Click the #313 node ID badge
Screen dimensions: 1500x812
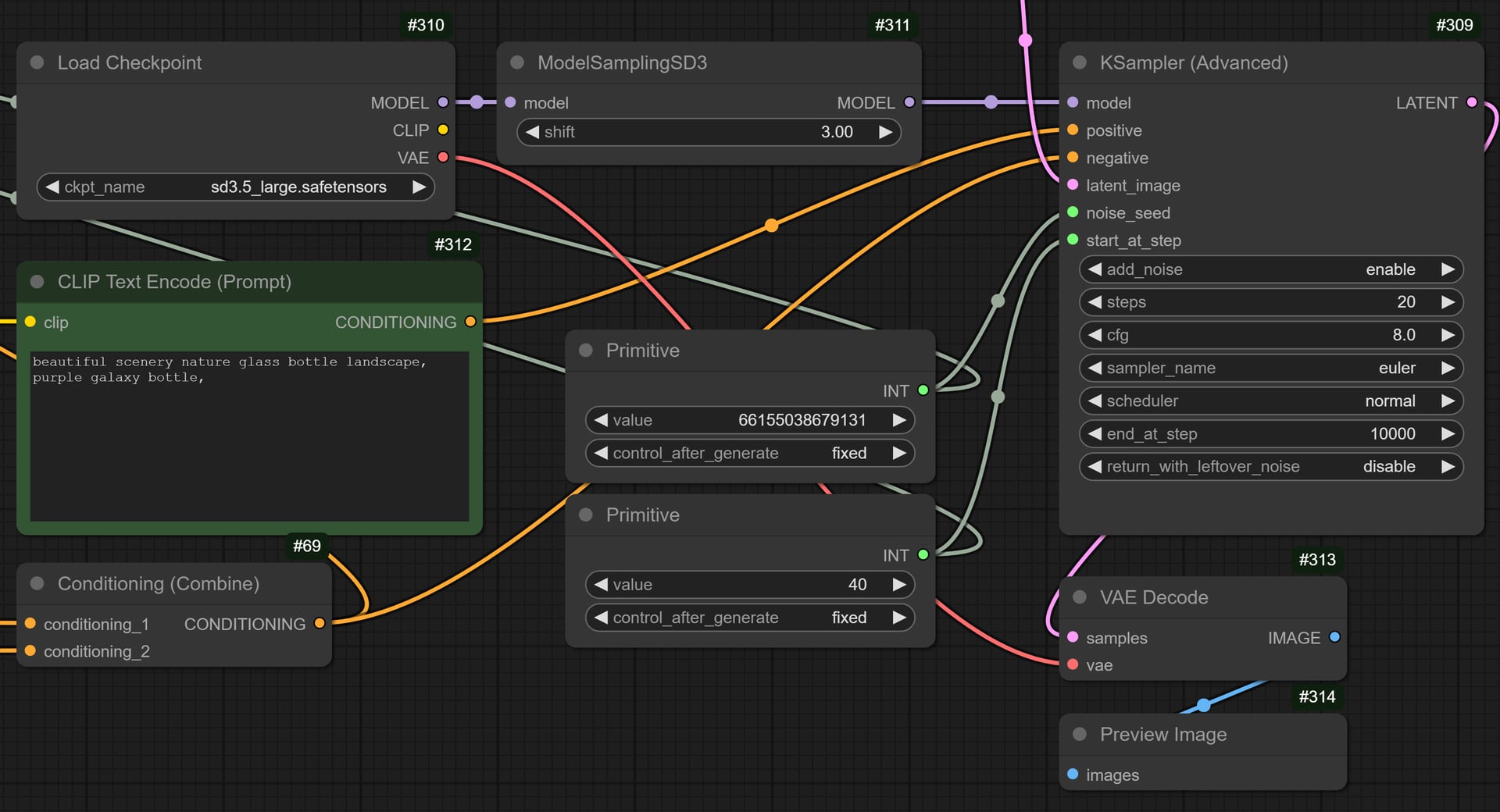click(1317, 560)
